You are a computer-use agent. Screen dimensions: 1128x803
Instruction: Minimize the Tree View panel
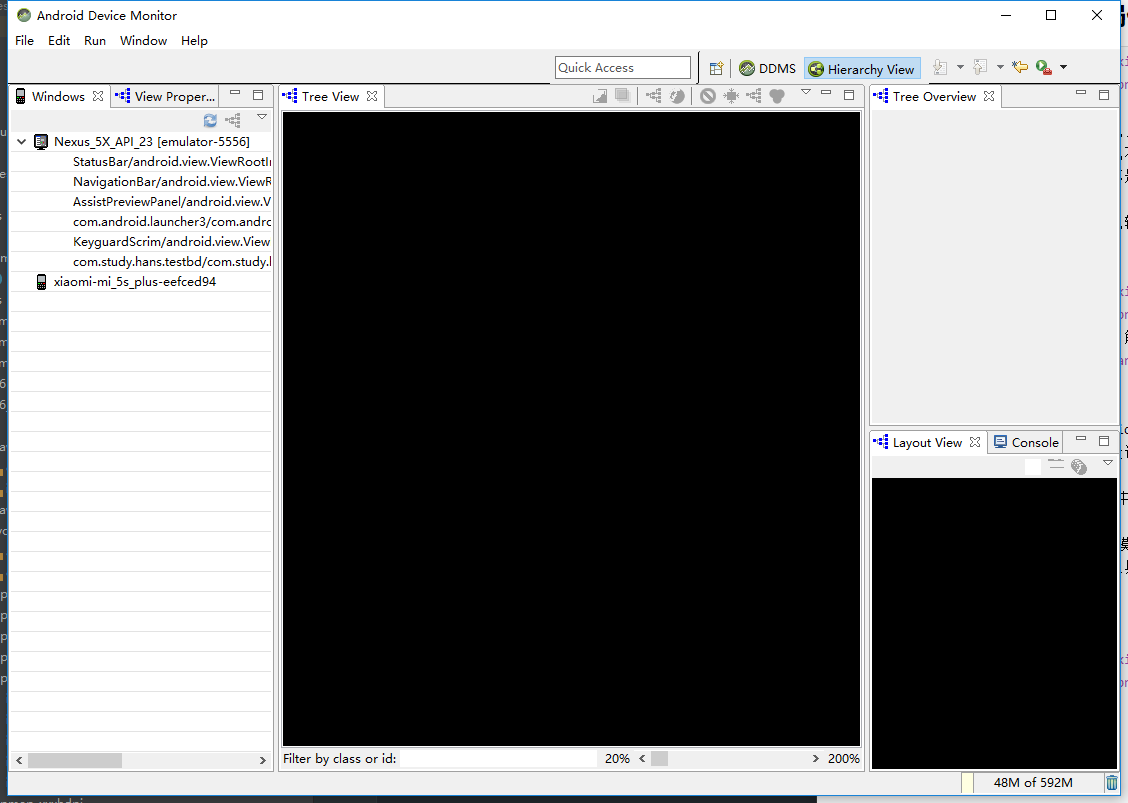(x=826, y=94)
